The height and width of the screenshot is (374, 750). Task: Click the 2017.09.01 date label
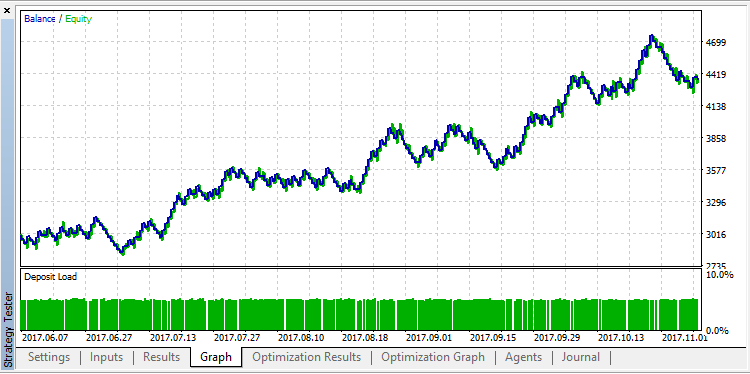tap(429, 338)
